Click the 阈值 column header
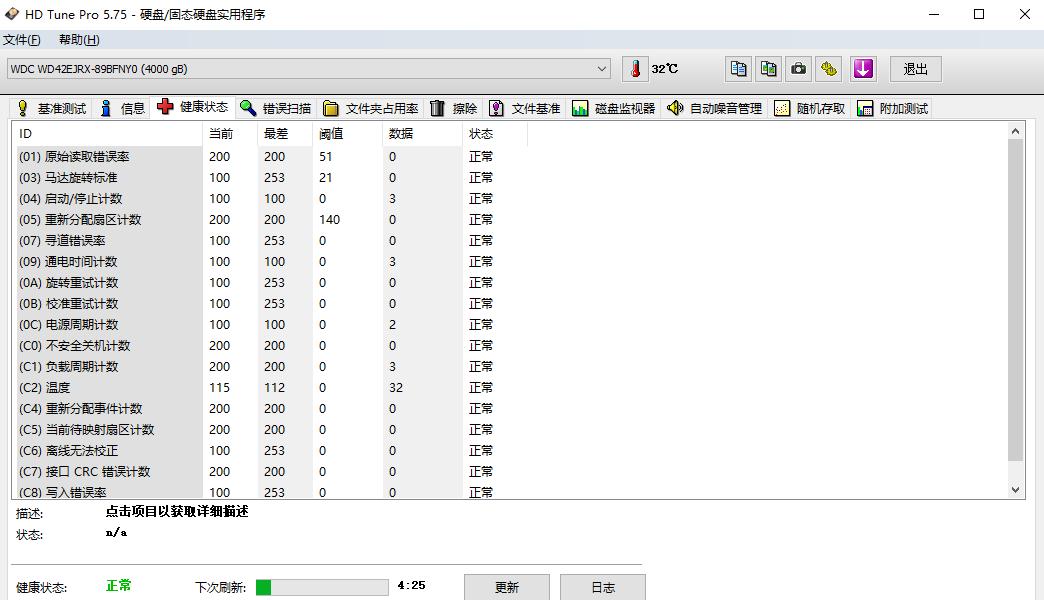1044x600 pixels. click(347, 134)
